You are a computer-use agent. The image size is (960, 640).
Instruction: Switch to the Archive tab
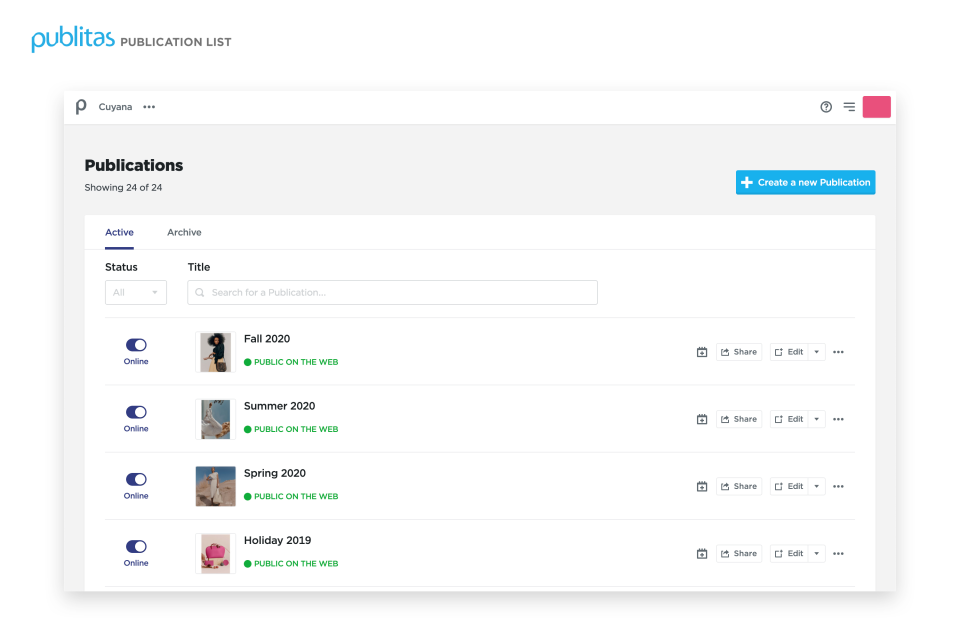pyautogui.click(x=184, y=231)
